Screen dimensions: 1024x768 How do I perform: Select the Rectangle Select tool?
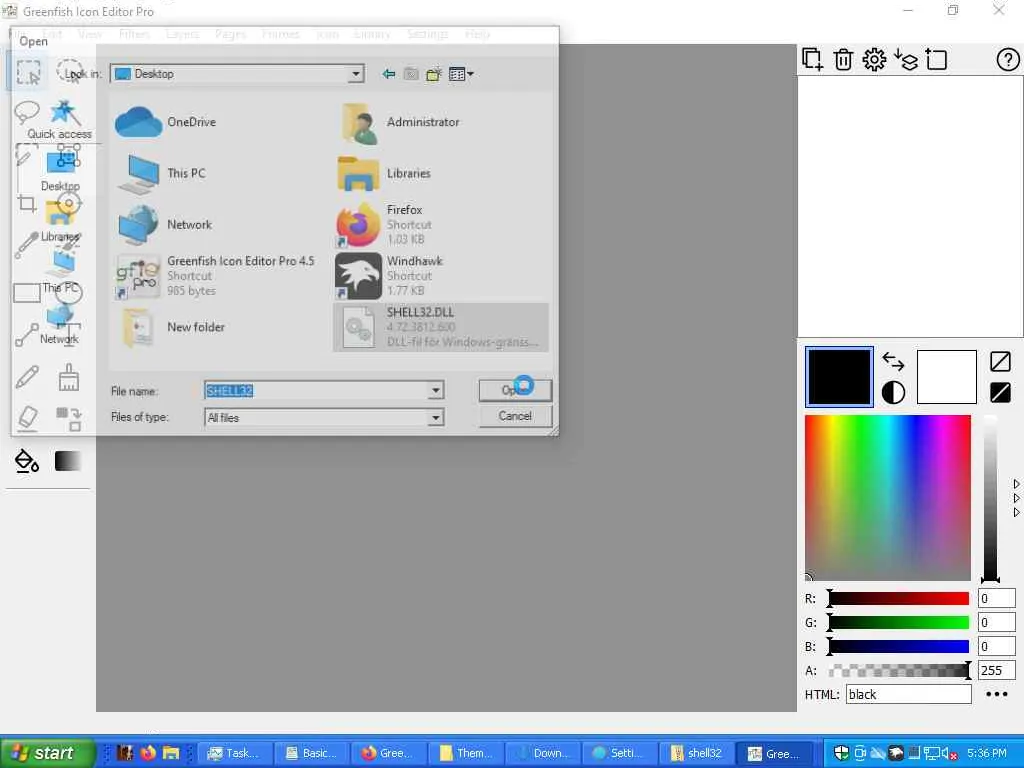[28, 72]
